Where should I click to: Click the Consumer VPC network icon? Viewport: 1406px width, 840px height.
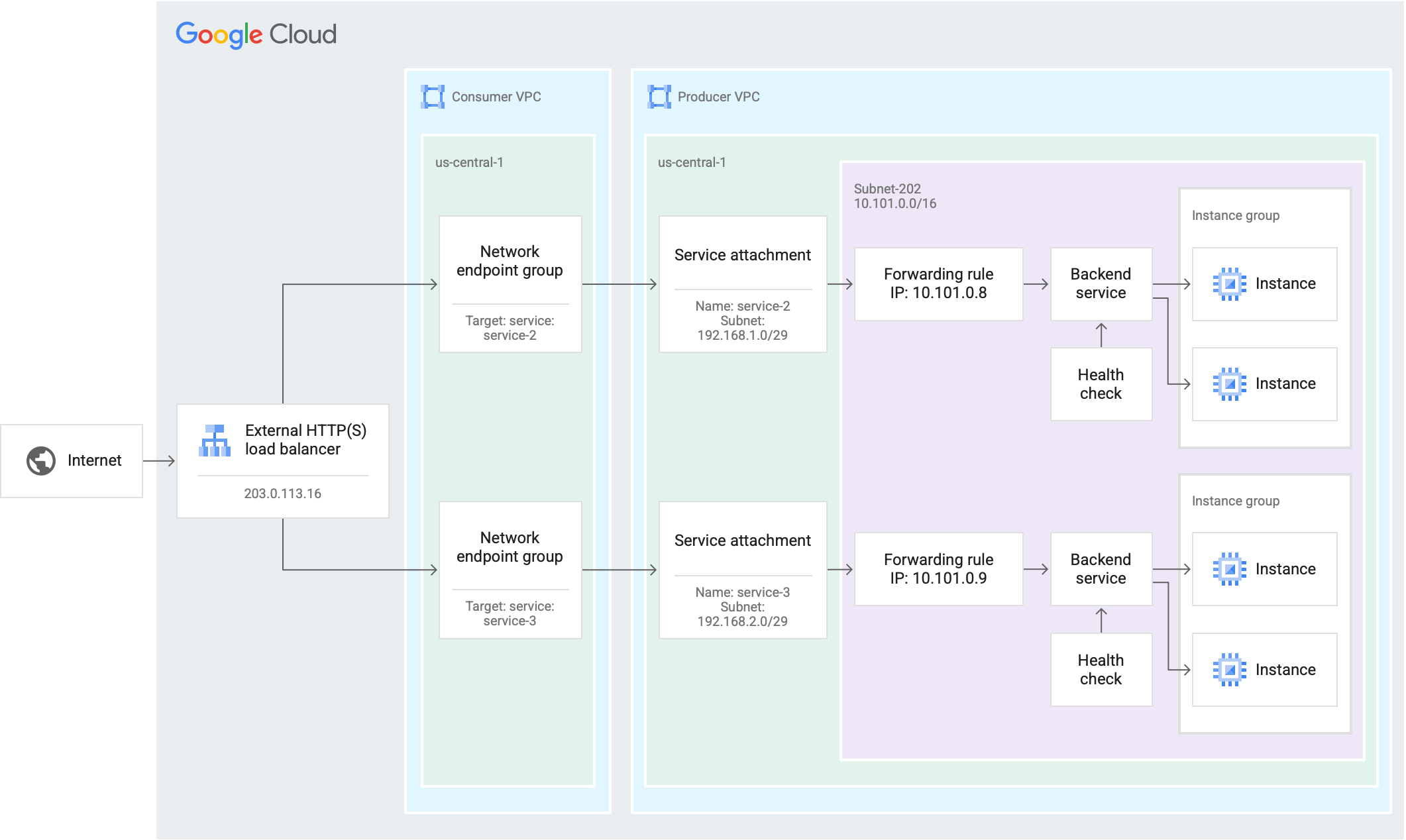[x=432, y=97]
